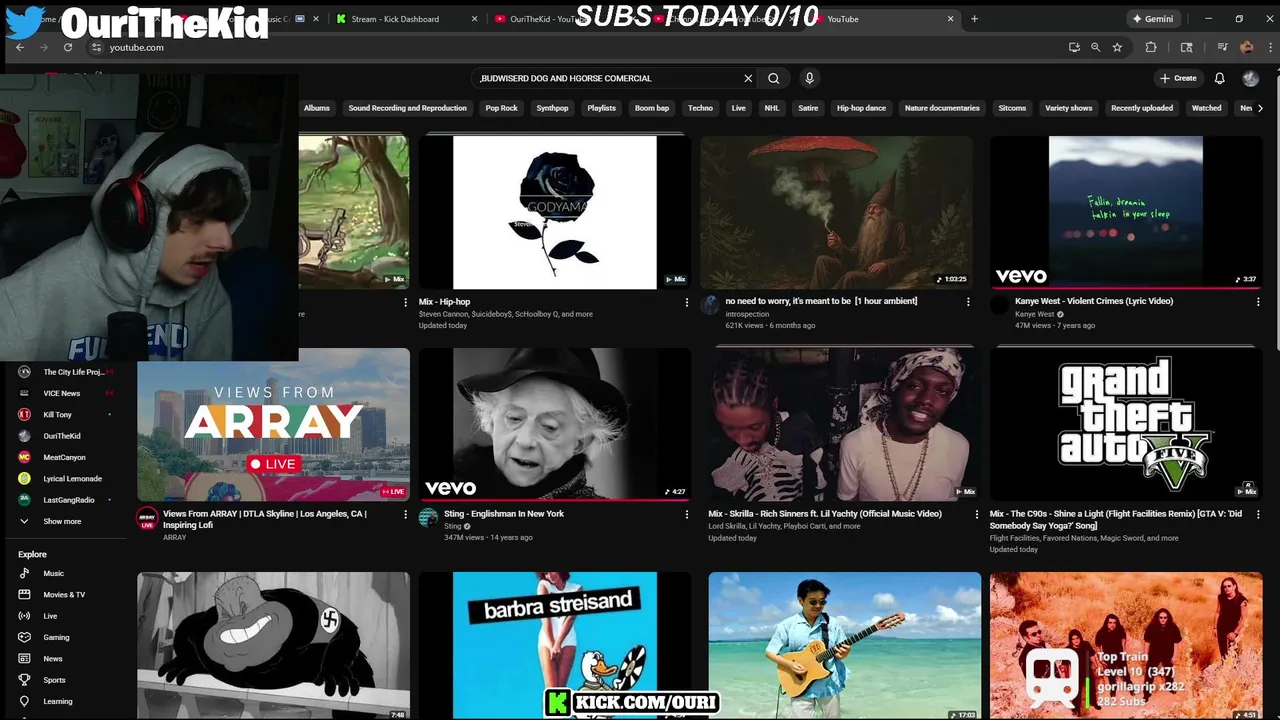Open options for Mix - The C90s
Screen dimensions: 1280x720
[x=1258, y=514]
